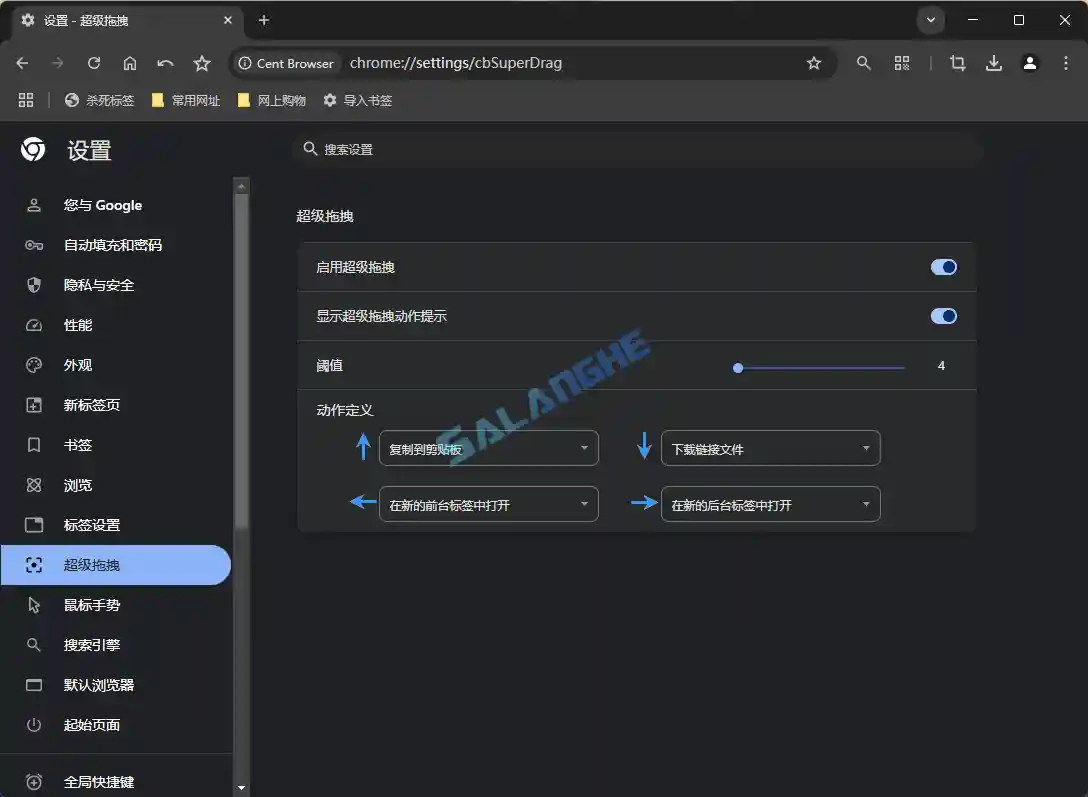Image resolution: width=1088 pixels, height=797 pixels.
Task: Open the 复制到剪贴板 dropdown
Action: tap(488, 448)
